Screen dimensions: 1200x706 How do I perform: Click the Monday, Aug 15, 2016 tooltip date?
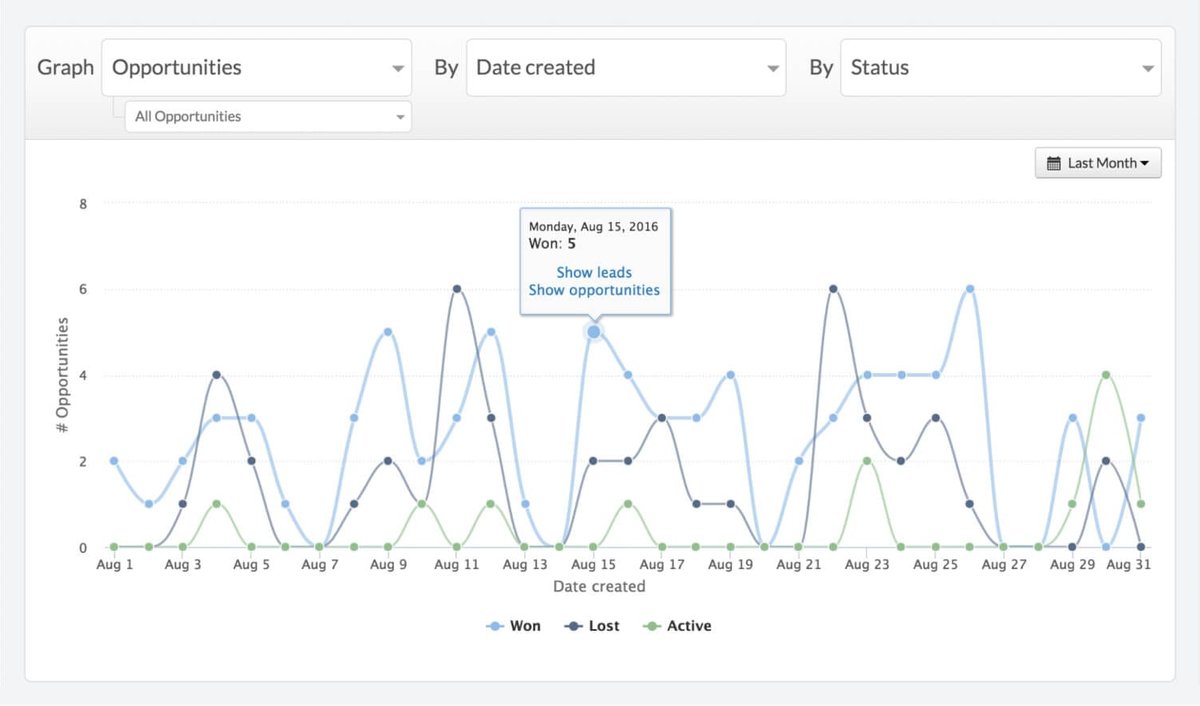tap(593, 226)
